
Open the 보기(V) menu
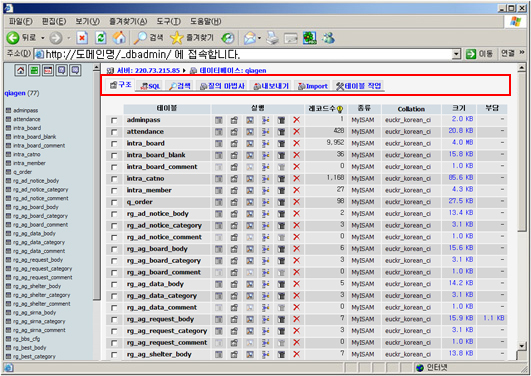click(87, 22)
